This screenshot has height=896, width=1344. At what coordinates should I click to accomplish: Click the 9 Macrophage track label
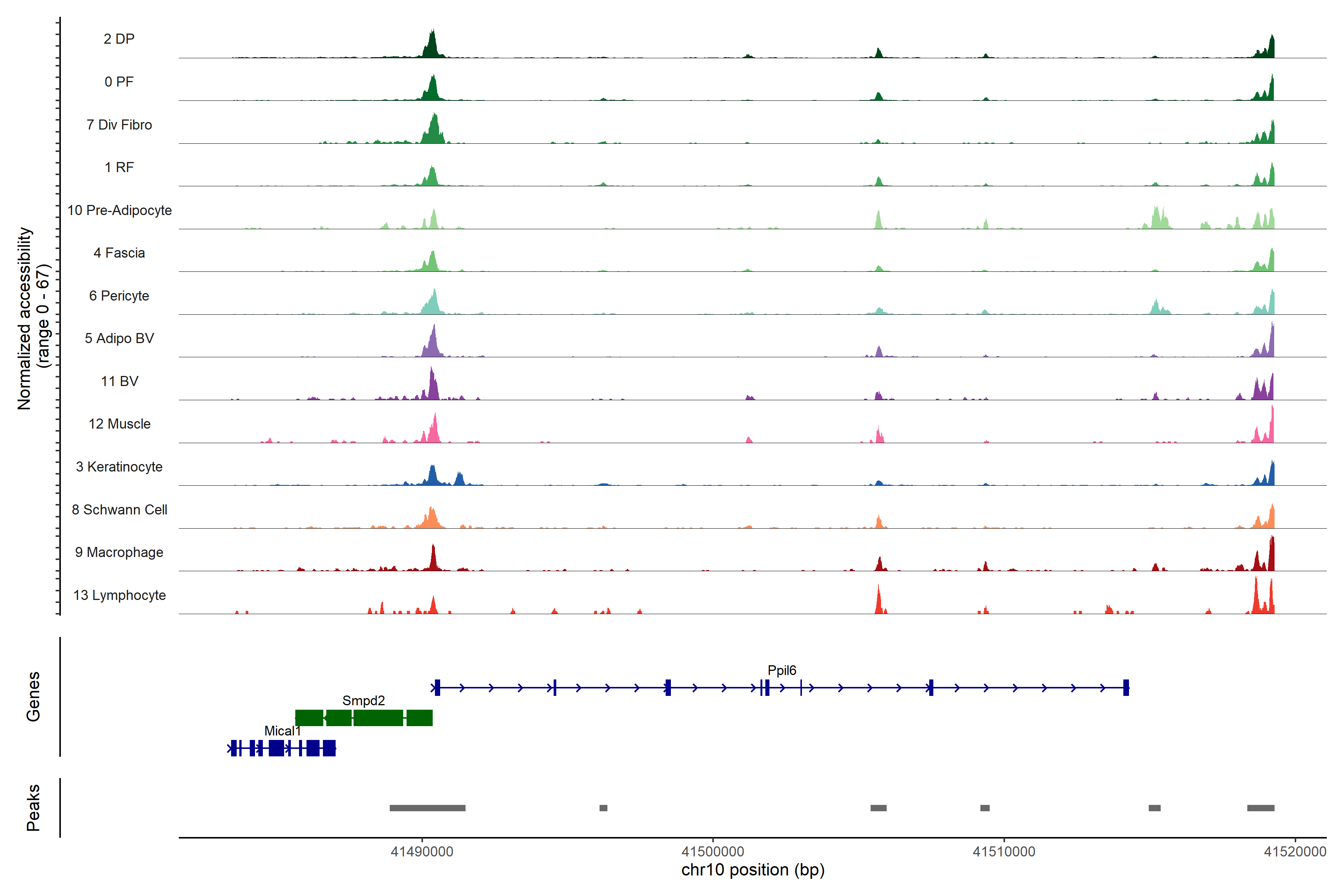(119, 553)
